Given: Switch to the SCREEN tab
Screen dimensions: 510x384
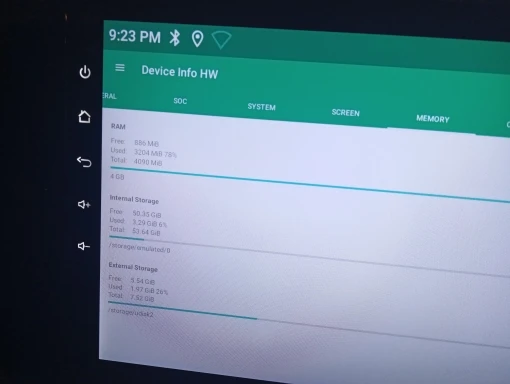Looking at the screenshot, I should pyautogui.click(x=346, y=113).
